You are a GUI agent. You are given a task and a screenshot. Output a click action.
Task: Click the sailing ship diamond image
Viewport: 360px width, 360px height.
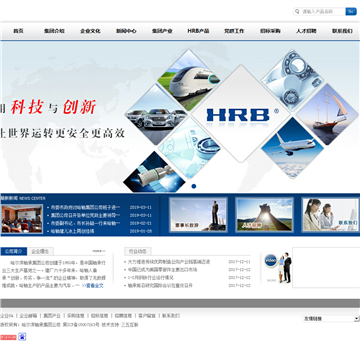click(327, 115)
